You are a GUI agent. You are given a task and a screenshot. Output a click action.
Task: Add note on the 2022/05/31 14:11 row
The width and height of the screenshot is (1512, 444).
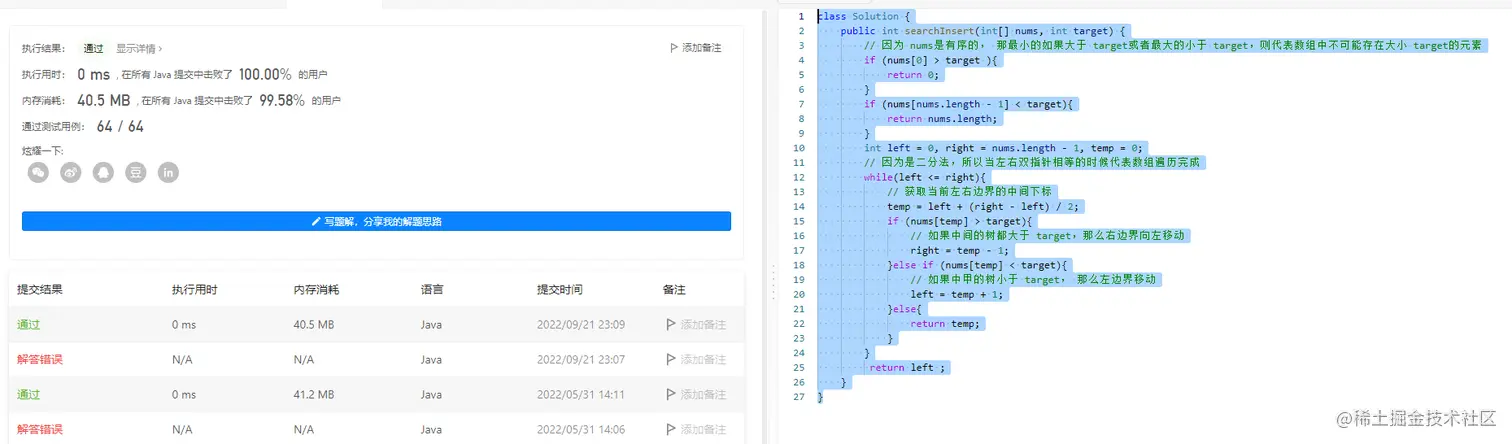pyautogui.click(x=695, y=394)
